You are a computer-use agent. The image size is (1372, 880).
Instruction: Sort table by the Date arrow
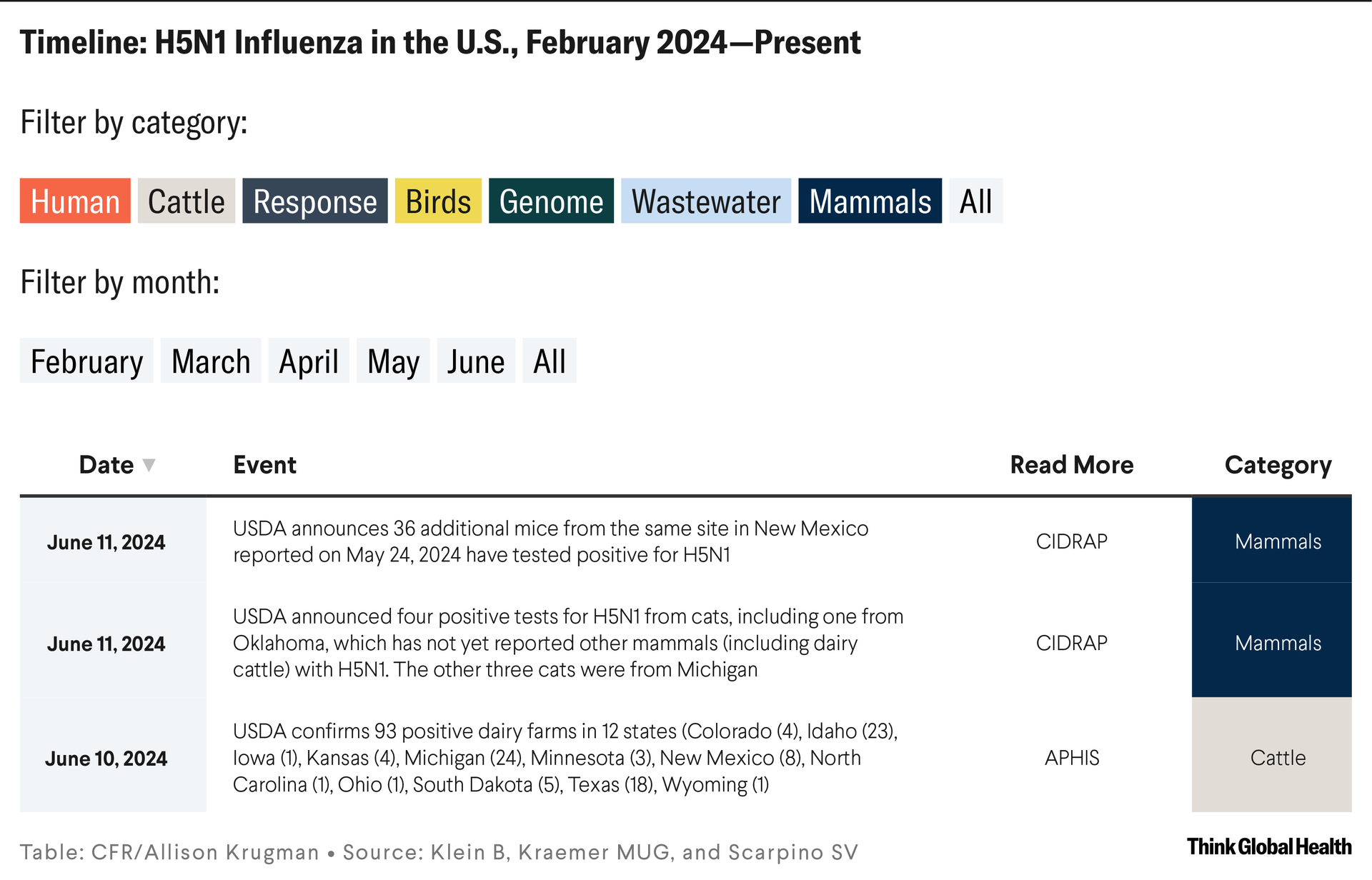coord(149,465)
